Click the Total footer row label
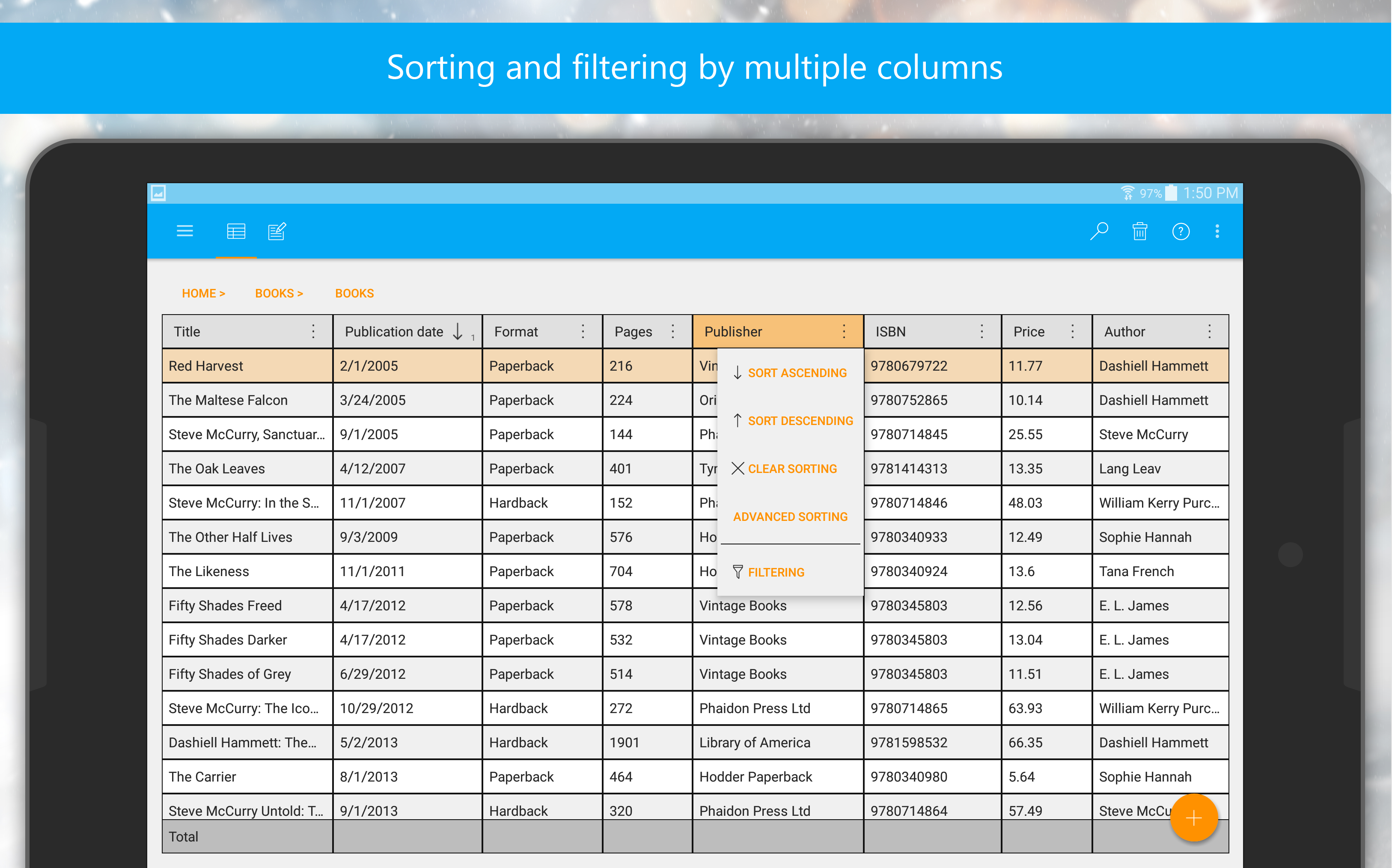 (x=183, y=836)
